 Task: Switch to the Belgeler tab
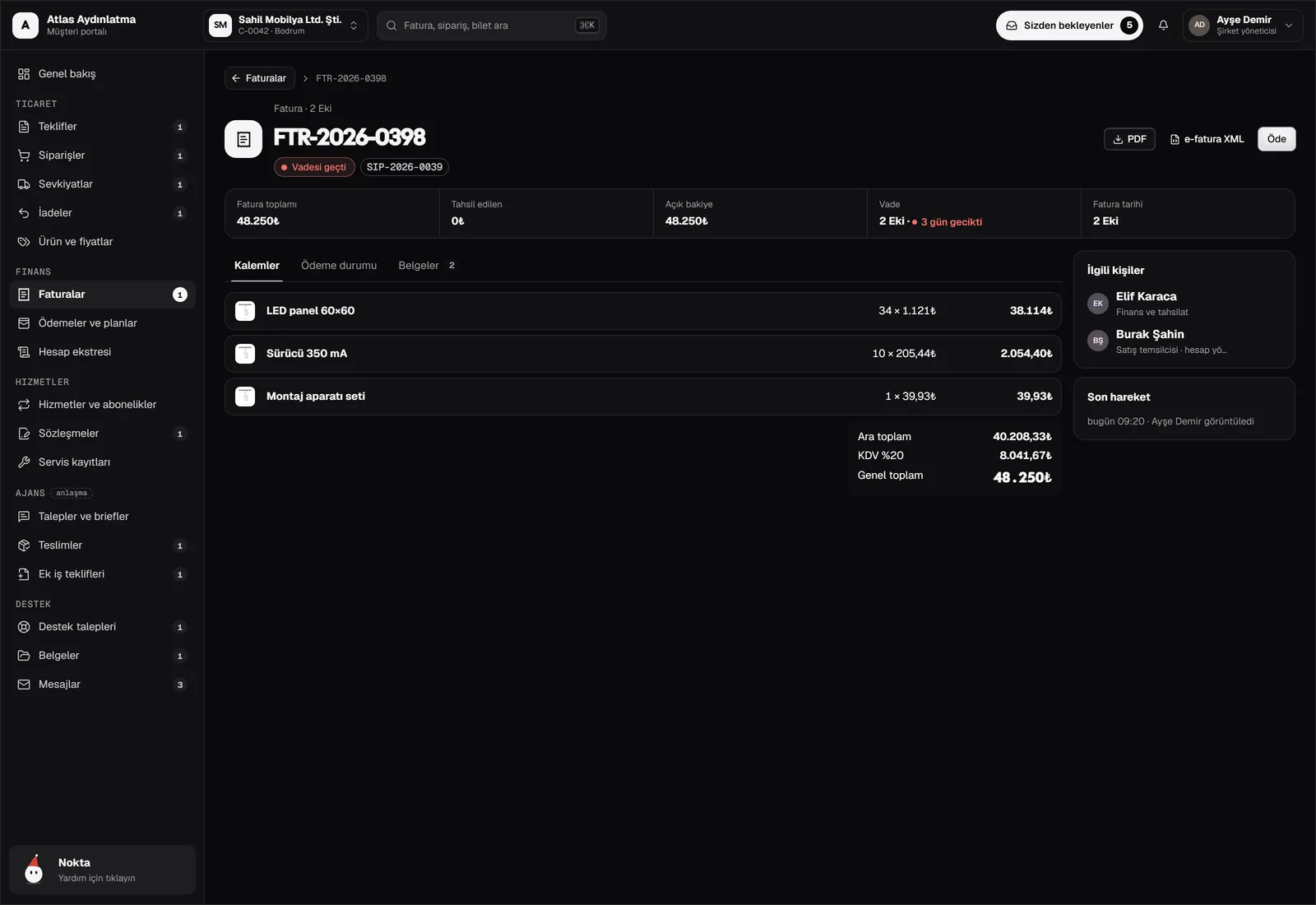[426, 266]
